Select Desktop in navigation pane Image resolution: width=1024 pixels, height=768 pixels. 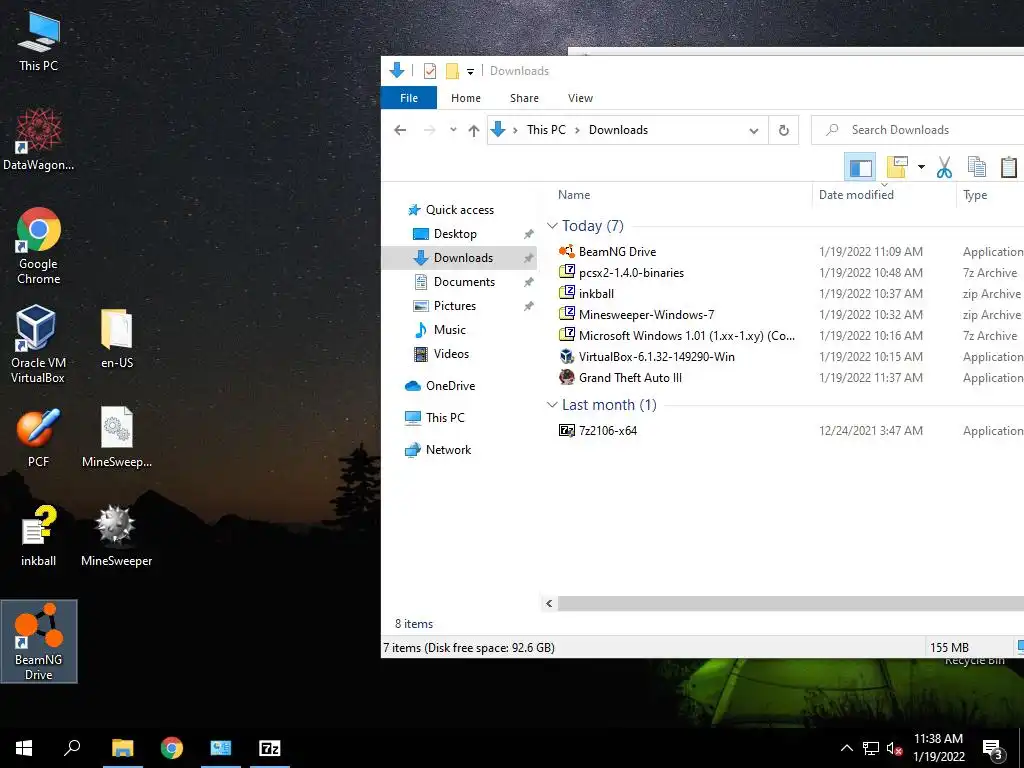pyautogui.click(x=455, y=234)
